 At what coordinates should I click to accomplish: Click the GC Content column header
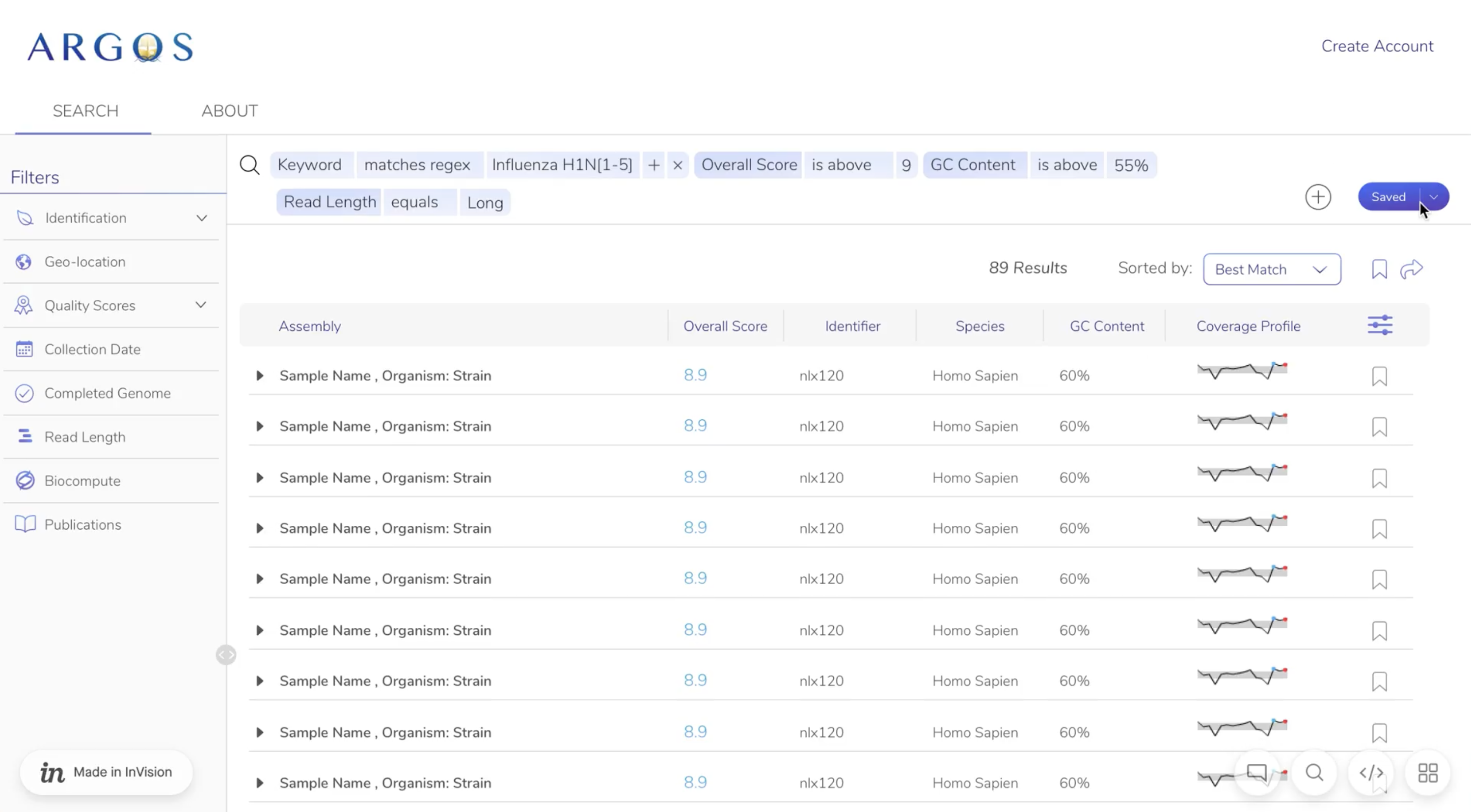pos(1107,326)
